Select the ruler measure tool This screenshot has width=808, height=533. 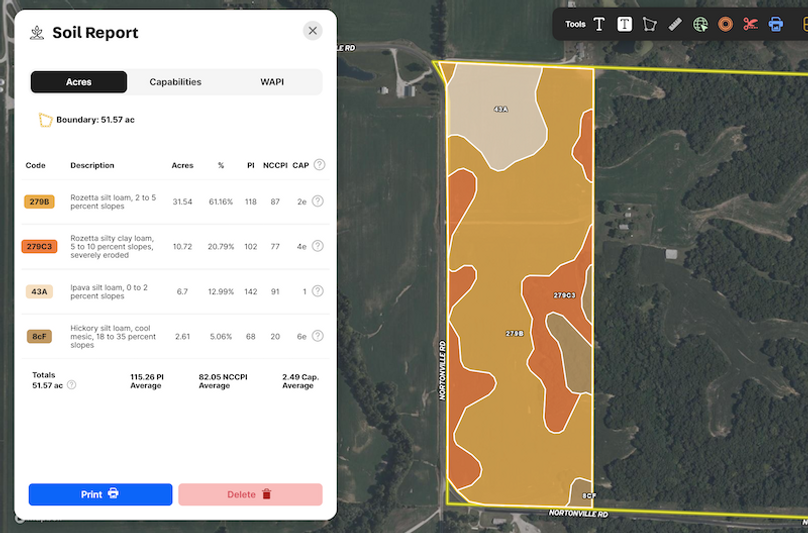click(x=675, y=24)
